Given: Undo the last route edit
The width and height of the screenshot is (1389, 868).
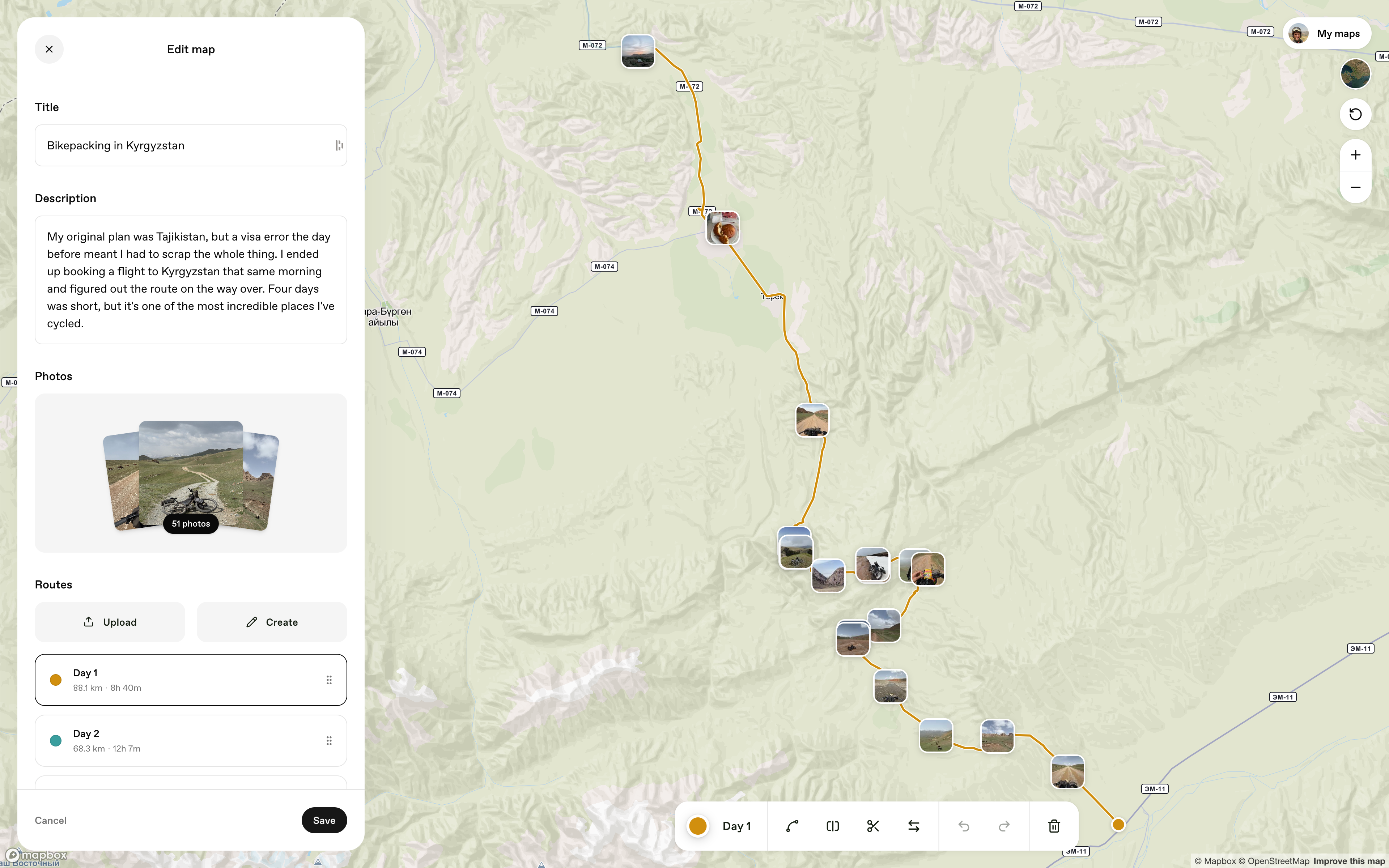Looking at the screenshot, I should [964, 826].
